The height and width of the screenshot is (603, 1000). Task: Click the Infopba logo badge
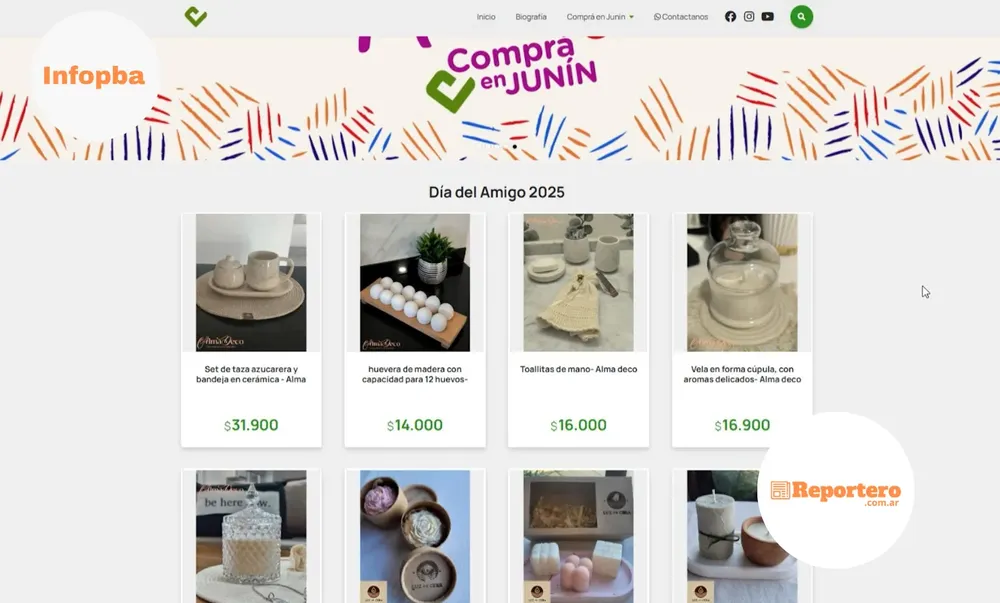click(x=94, y=76)
